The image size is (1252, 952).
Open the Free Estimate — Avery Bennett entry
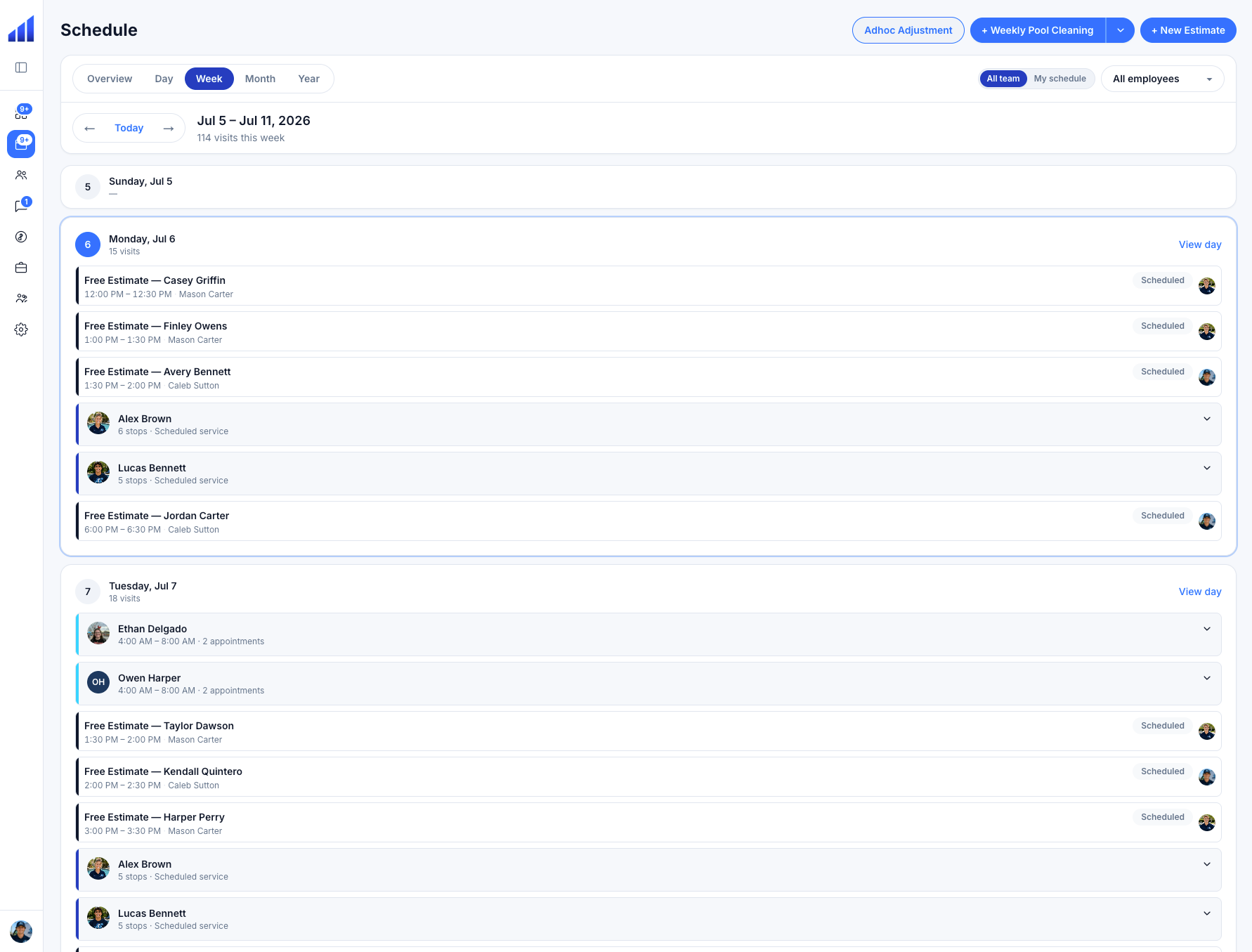click(x=648, y=377)
